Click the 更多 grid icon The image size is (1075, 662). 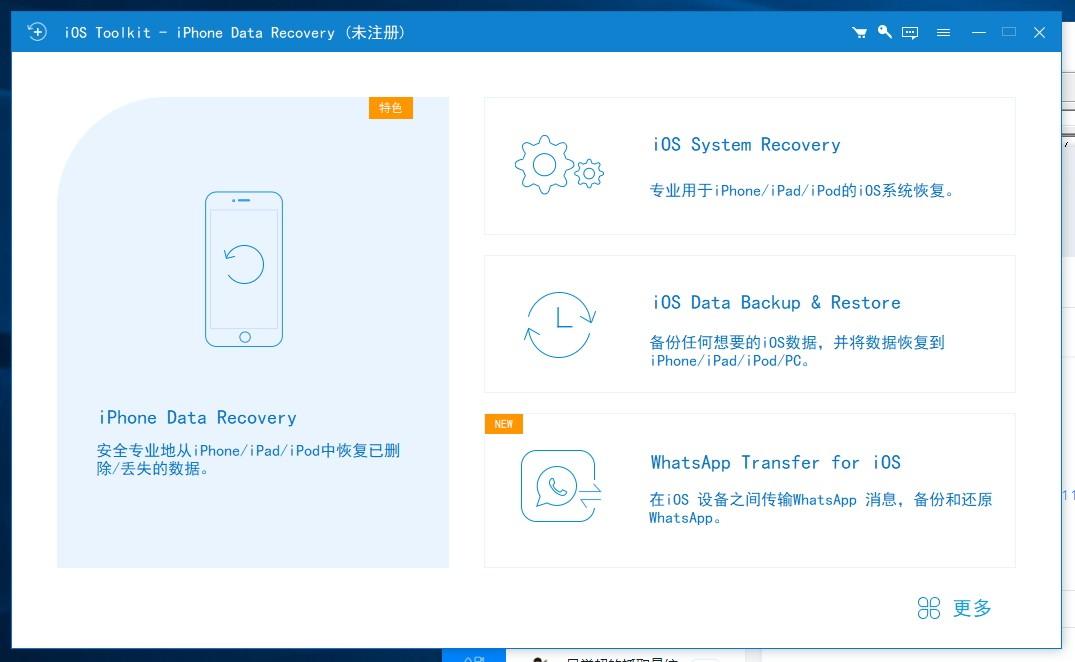click(x=929, y=608)
